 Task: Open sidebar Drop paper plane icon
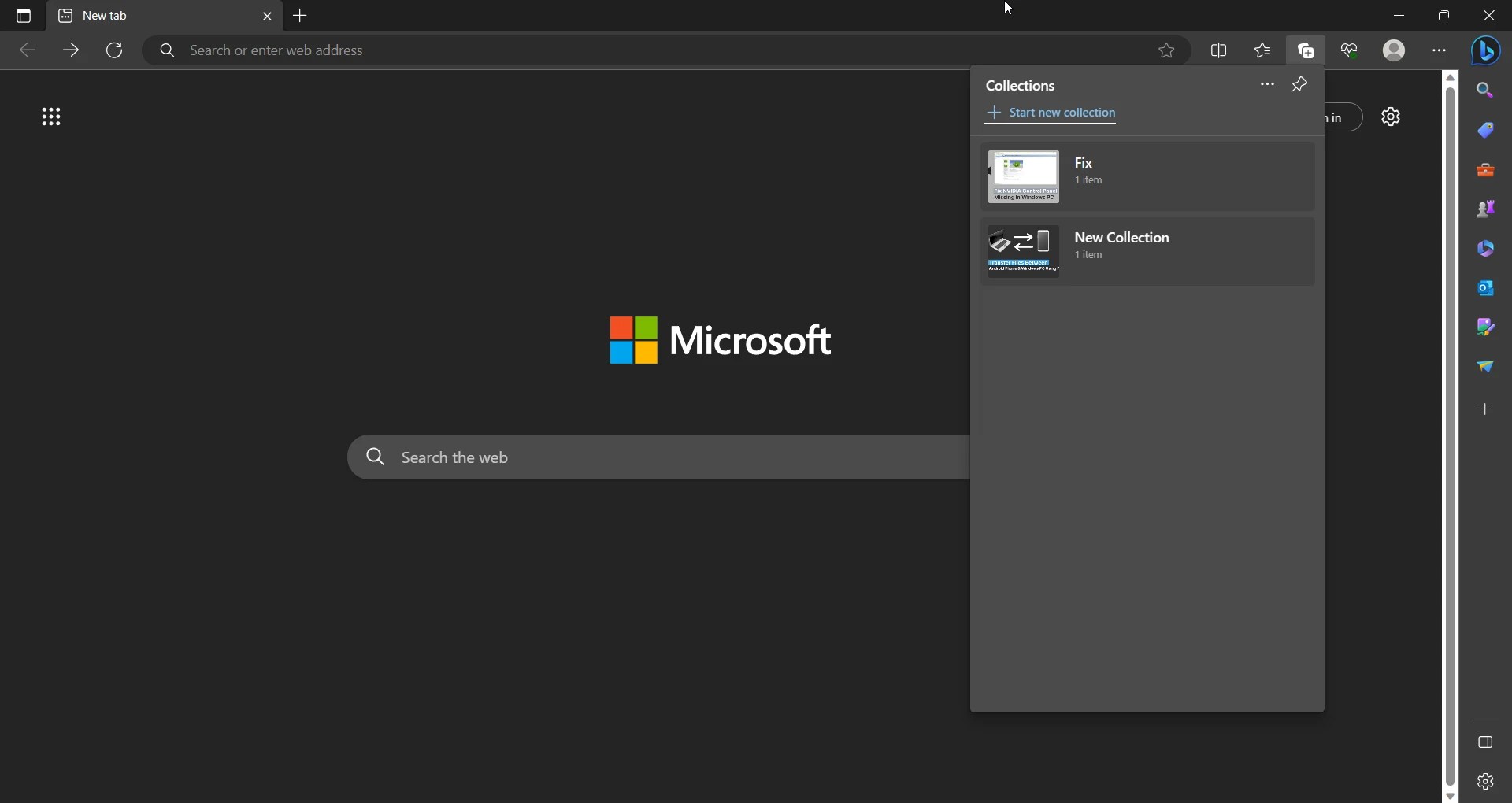point(1487,367)
